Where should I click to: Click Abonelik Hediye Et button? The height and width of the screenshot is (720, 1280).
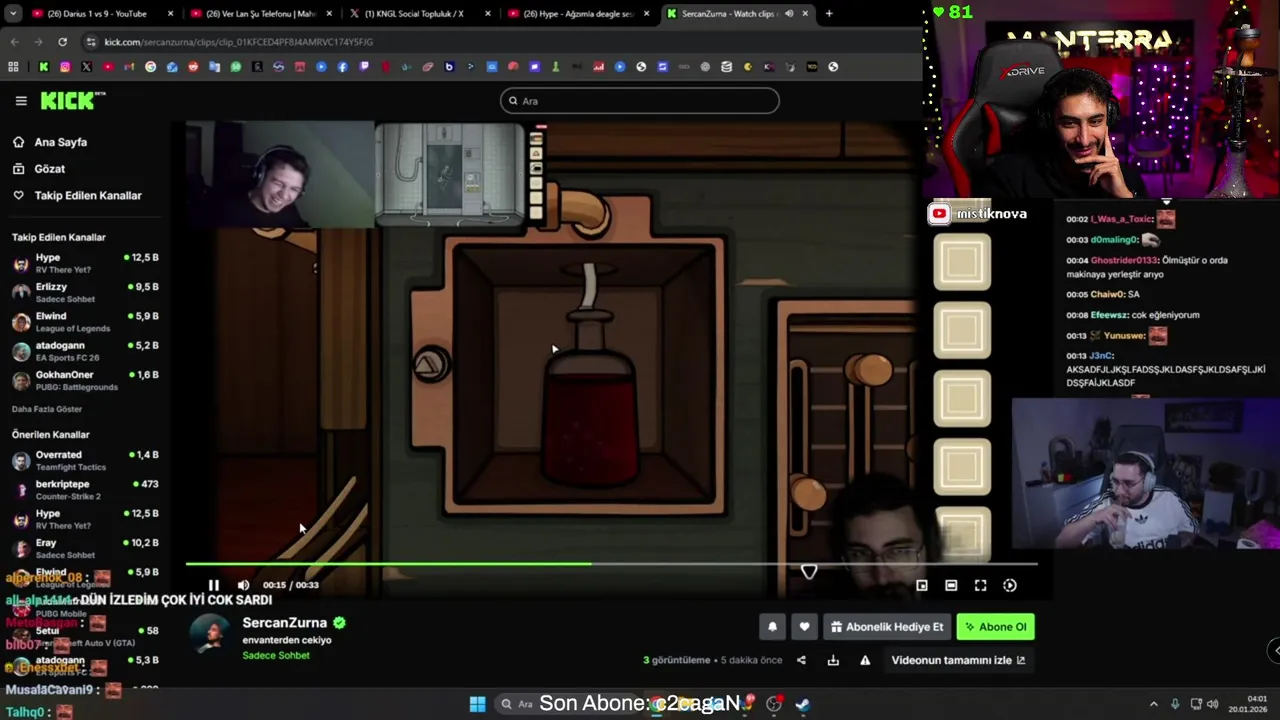click(887, 627)
